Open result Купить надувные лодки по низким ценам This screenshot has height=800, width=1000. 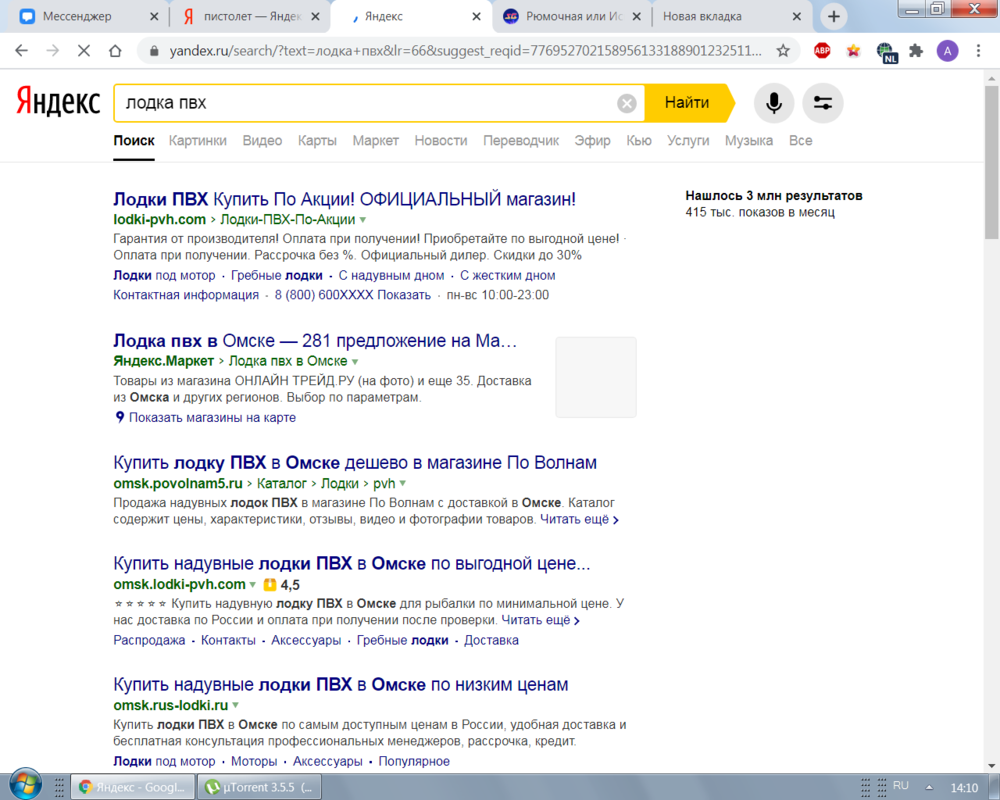pos(341,685)
